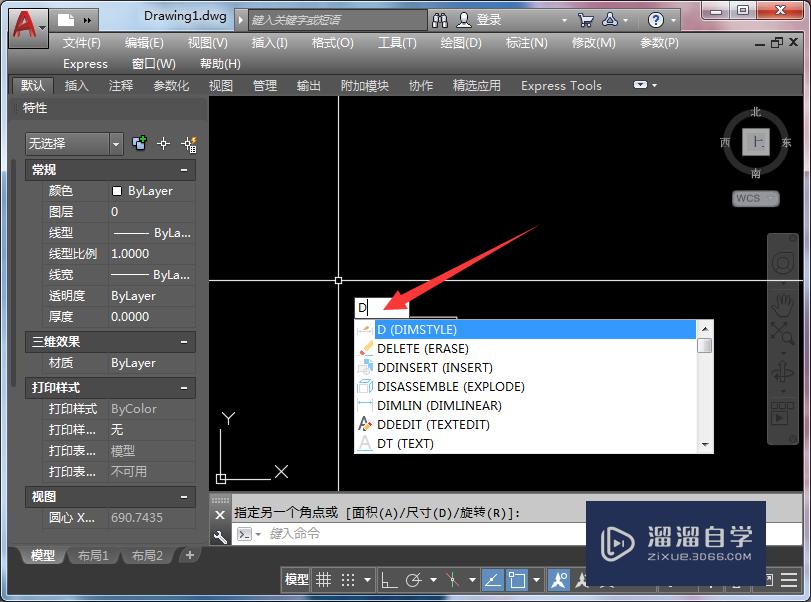811x602 pixels.
Task: Open the 插入(I) menu
Action: coord(268,43)
